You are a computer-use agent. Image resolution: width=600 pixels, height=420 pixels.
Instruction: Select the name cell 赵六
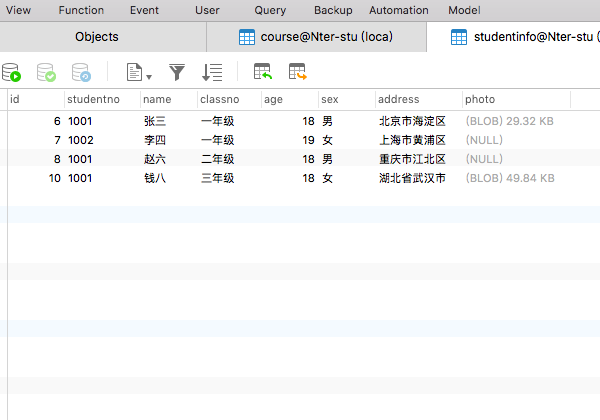[x=155, y=159]
